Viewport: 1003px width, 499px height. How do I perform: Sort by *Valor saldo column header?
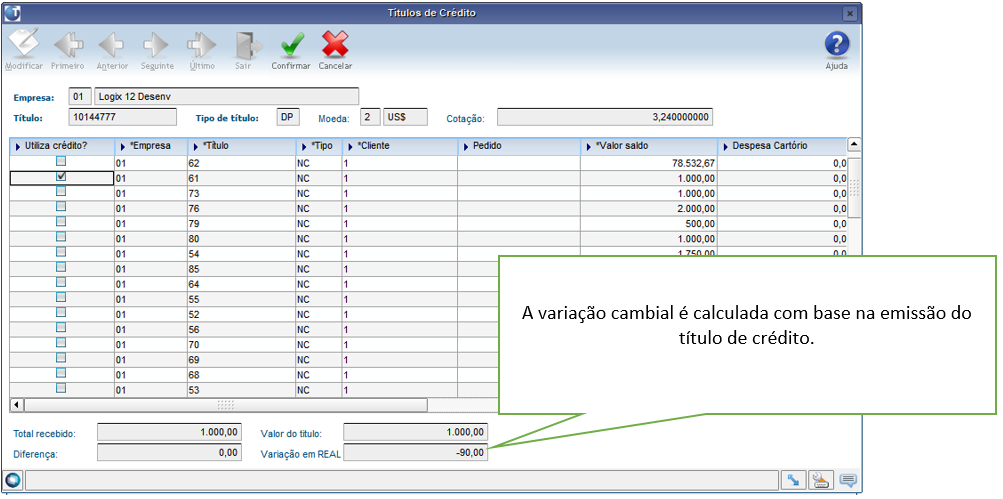click(x=649, y=146)
